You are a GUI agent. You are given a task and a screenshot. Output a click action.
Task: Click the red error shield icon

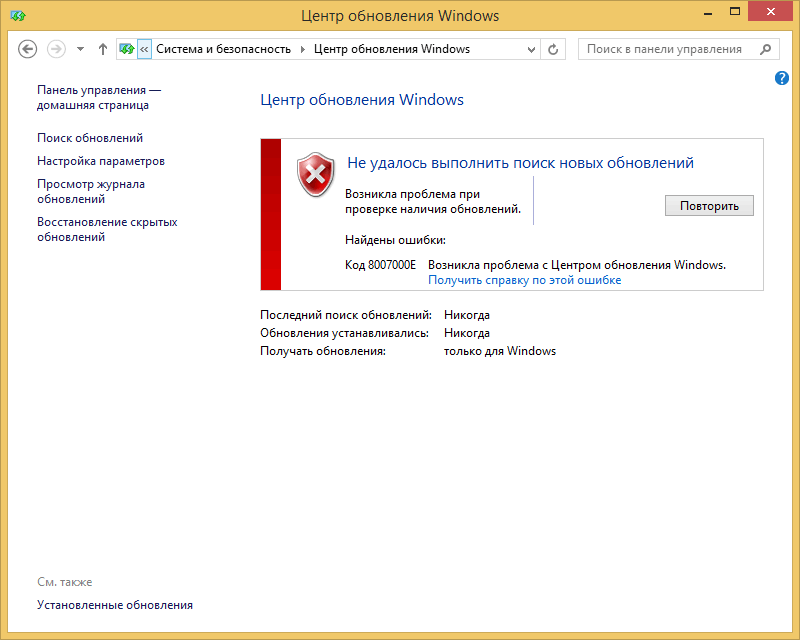tap(316, 175)
